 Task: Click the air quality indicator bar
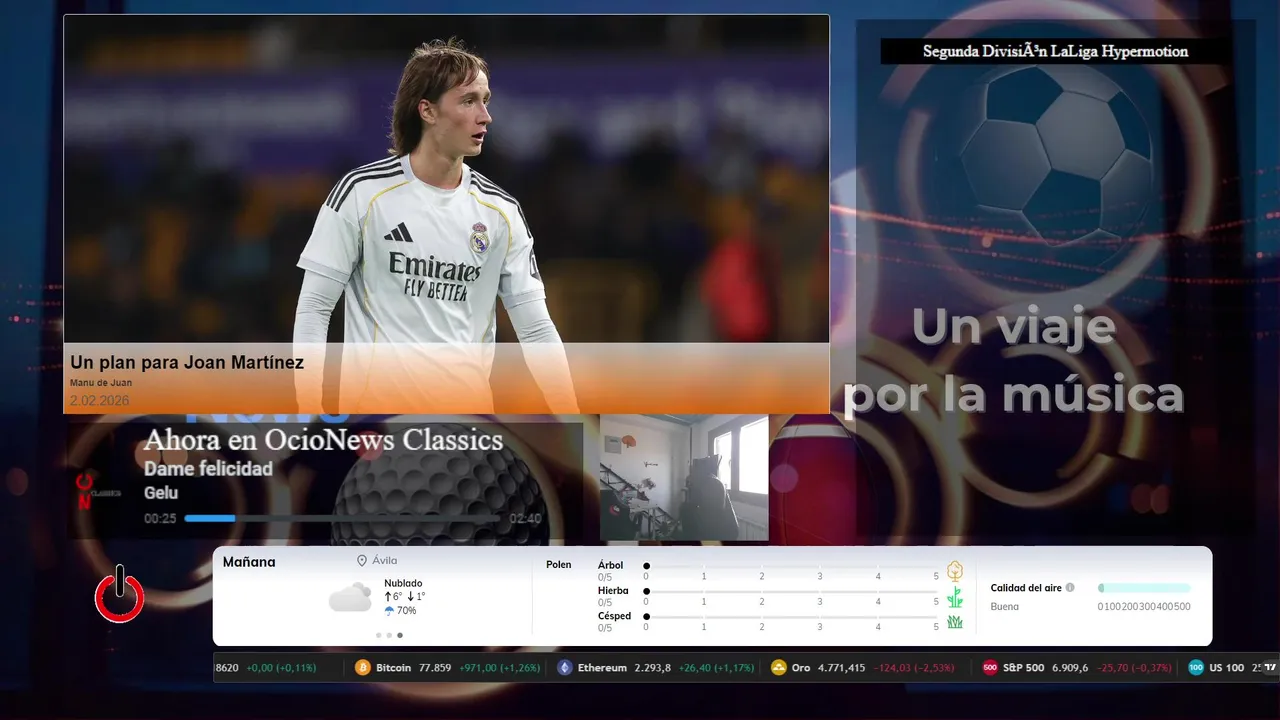click(1144, 588)
